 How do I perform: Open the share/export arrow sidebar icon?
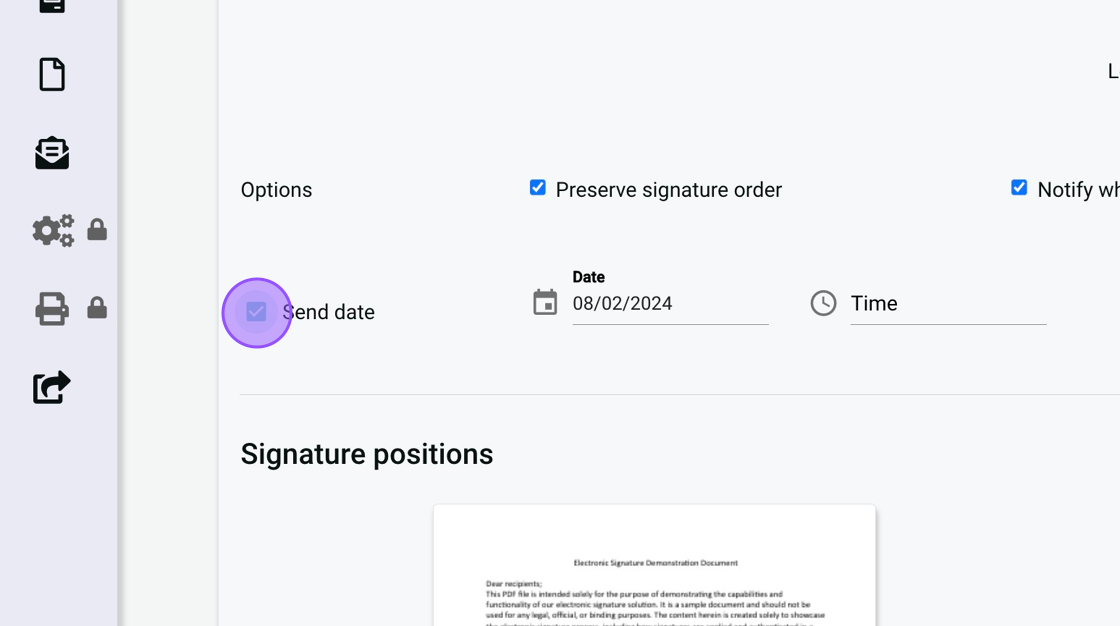(x=52, y=387)
